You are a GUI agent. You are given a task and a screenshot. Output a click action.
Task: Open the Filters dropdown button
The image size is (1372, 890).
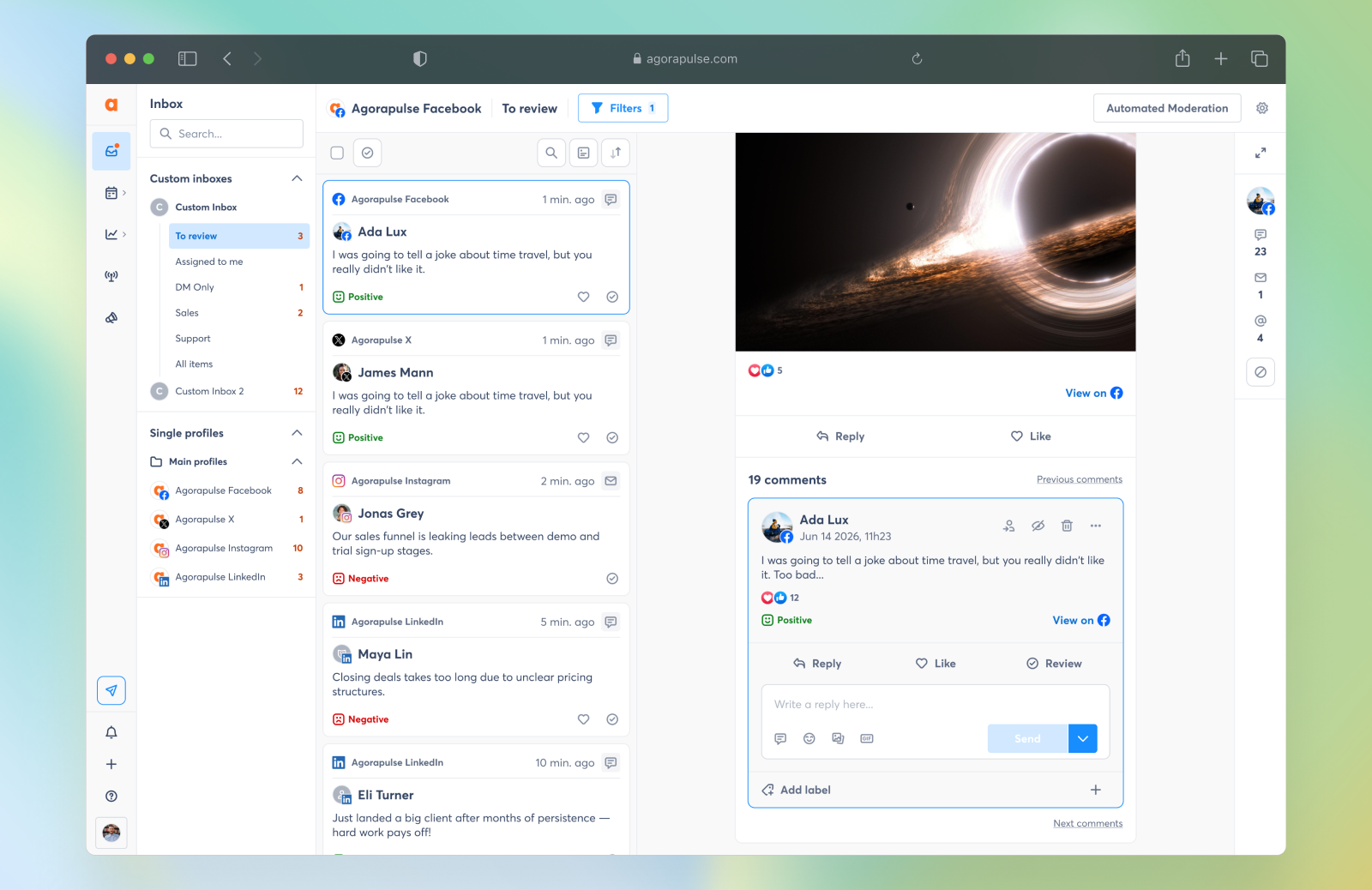coord(623,108)
